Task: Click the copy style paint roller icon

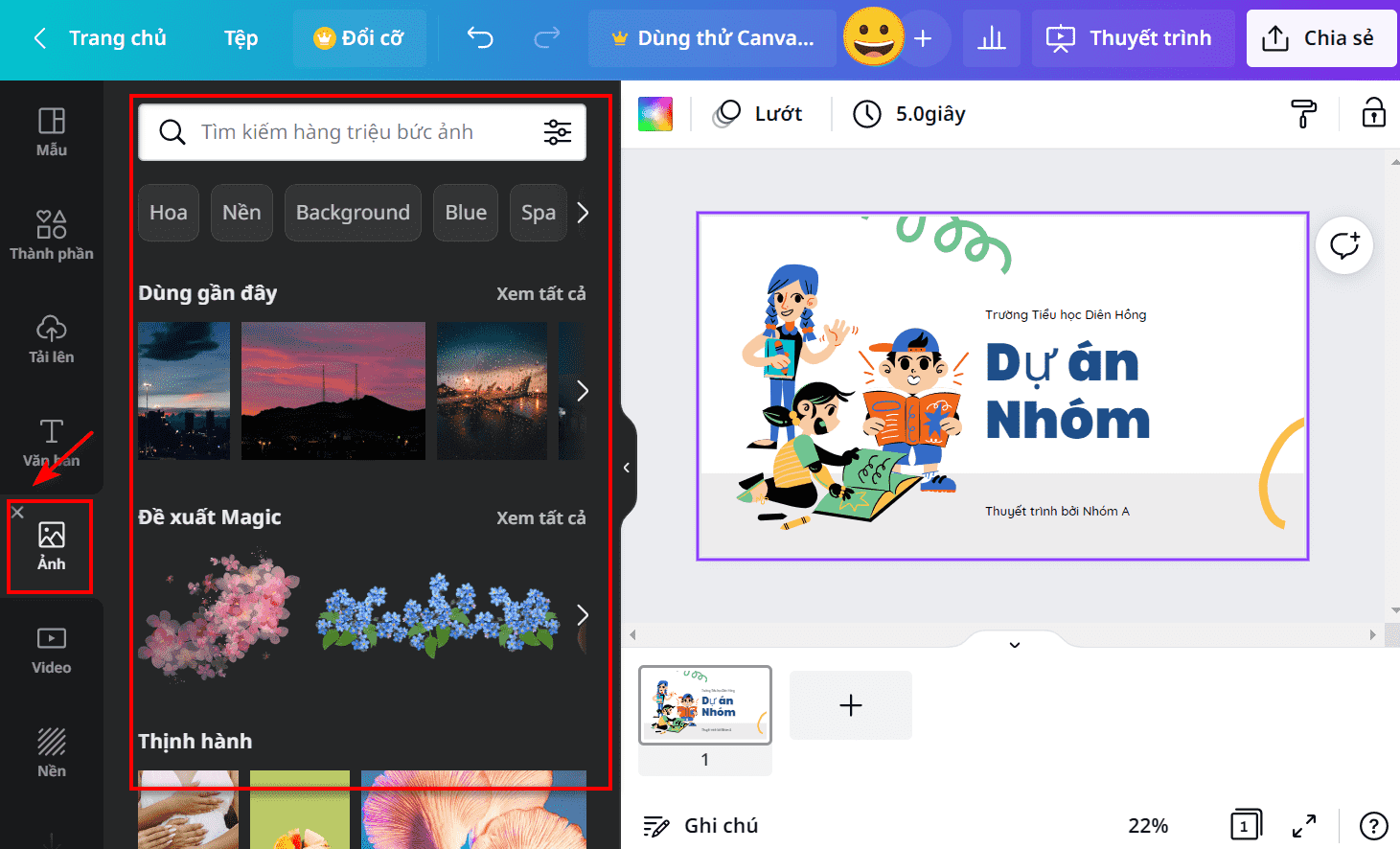Action: pyautogui.click(x=1303, y=113)
